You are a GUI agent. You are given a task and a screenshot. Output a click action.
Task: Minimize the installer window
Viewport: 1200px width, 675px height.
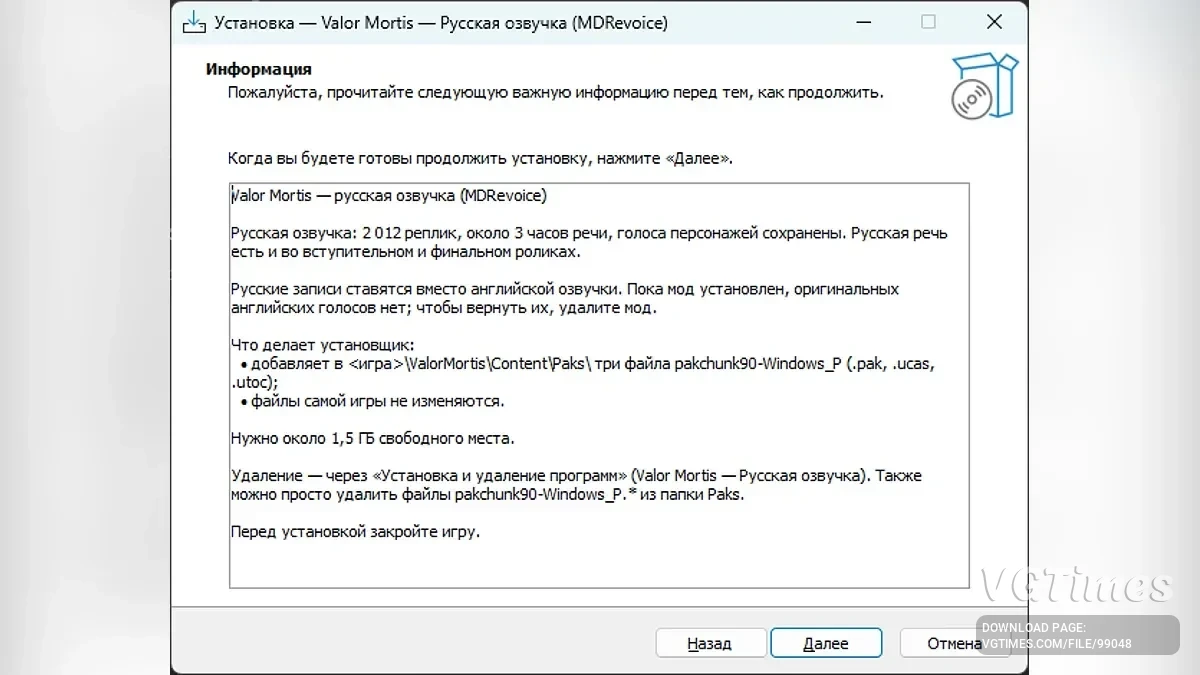tap(864, 22)
